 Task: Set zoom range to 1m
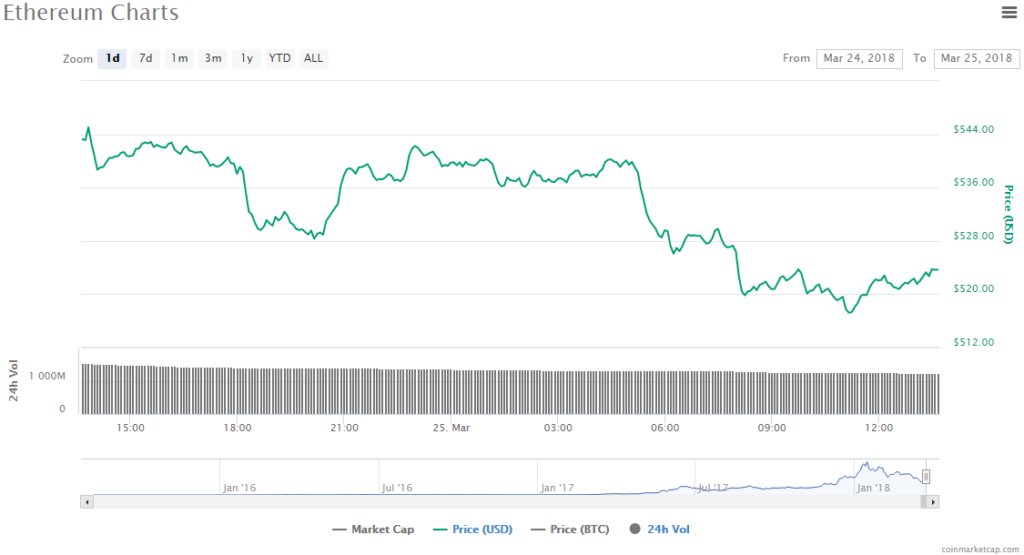tap(179, 58)
